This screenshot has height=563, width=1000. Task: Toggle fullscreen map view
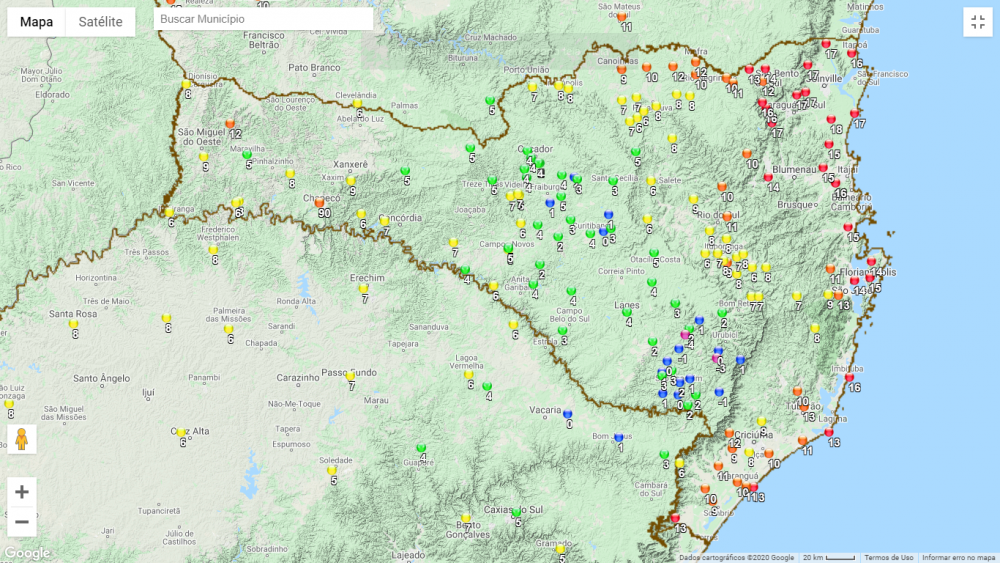click(x=977, y=22)
